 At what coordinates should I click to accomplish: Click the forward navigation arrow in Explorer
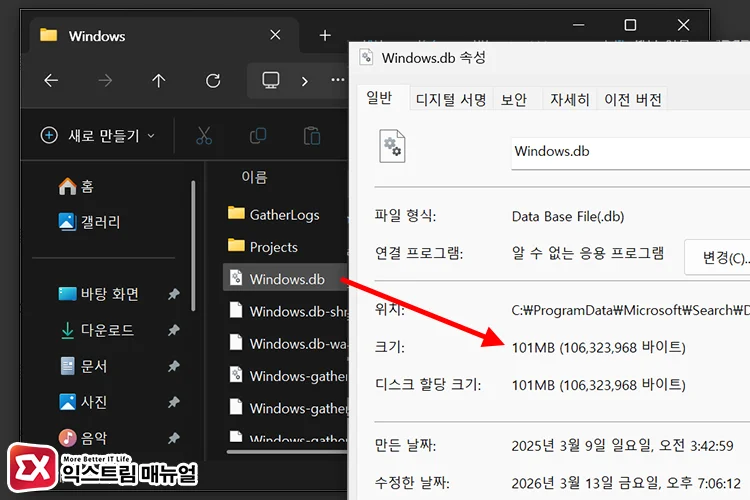tap(105, 80)
